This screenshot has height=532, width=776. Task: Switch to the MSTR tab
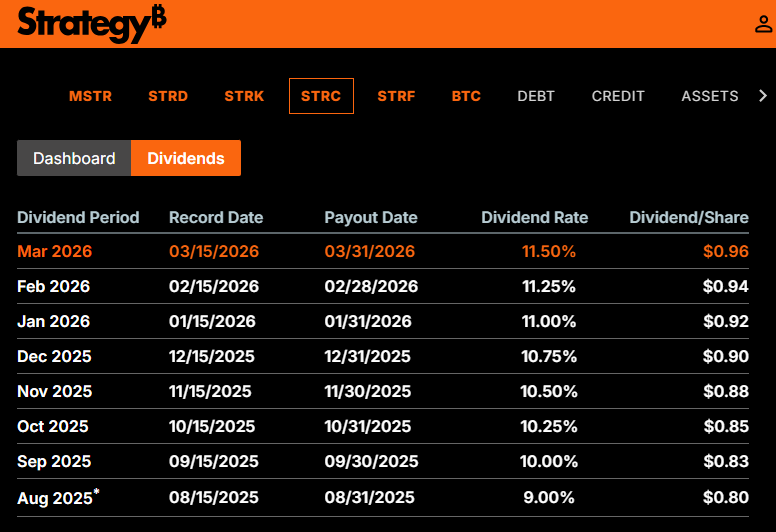(91, 96)
